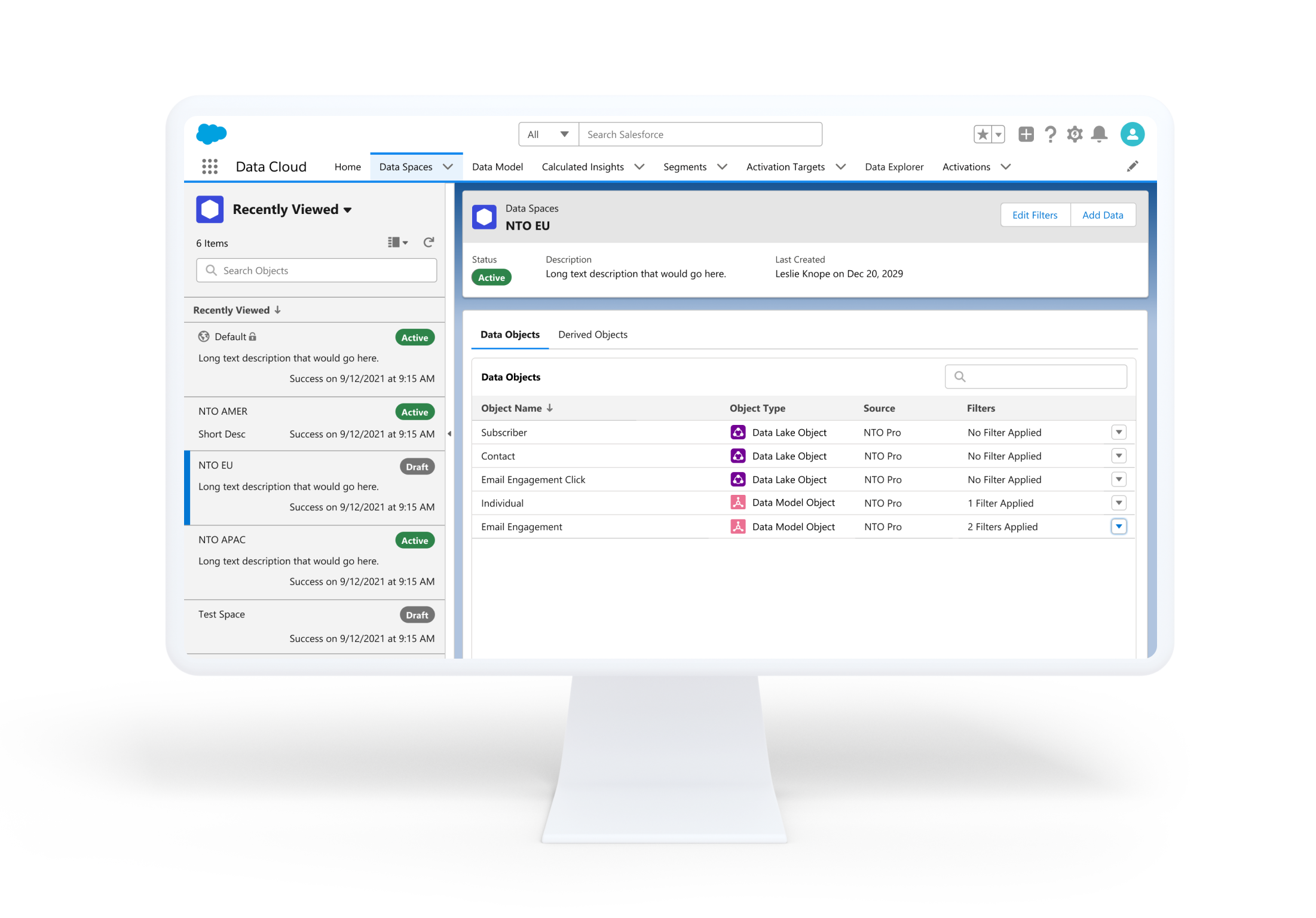Open the Recently Viewed list view dropdown

(348, 210)
